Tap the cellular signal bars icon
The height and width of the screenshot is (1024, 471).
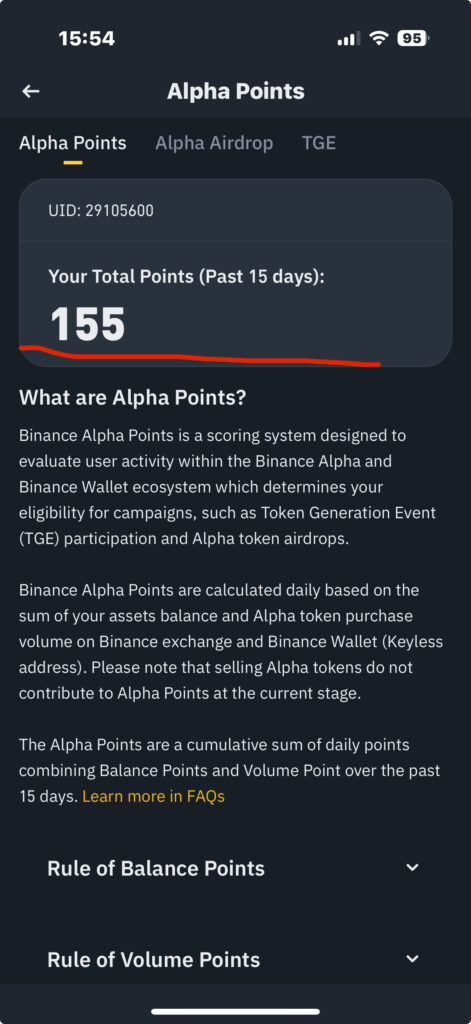click(x=349, y=39)
